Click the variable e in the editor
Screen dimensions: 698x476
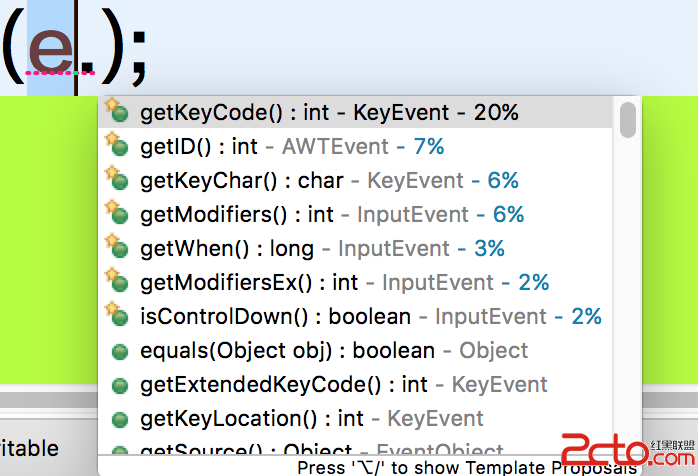pos(51,51)
